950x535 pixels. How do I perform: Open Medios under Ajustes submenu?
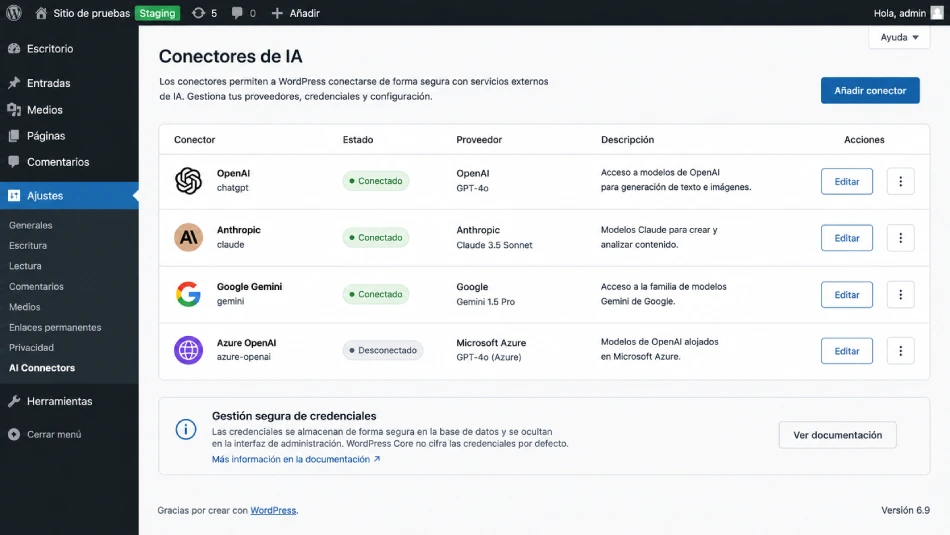[x=24, y=307]
